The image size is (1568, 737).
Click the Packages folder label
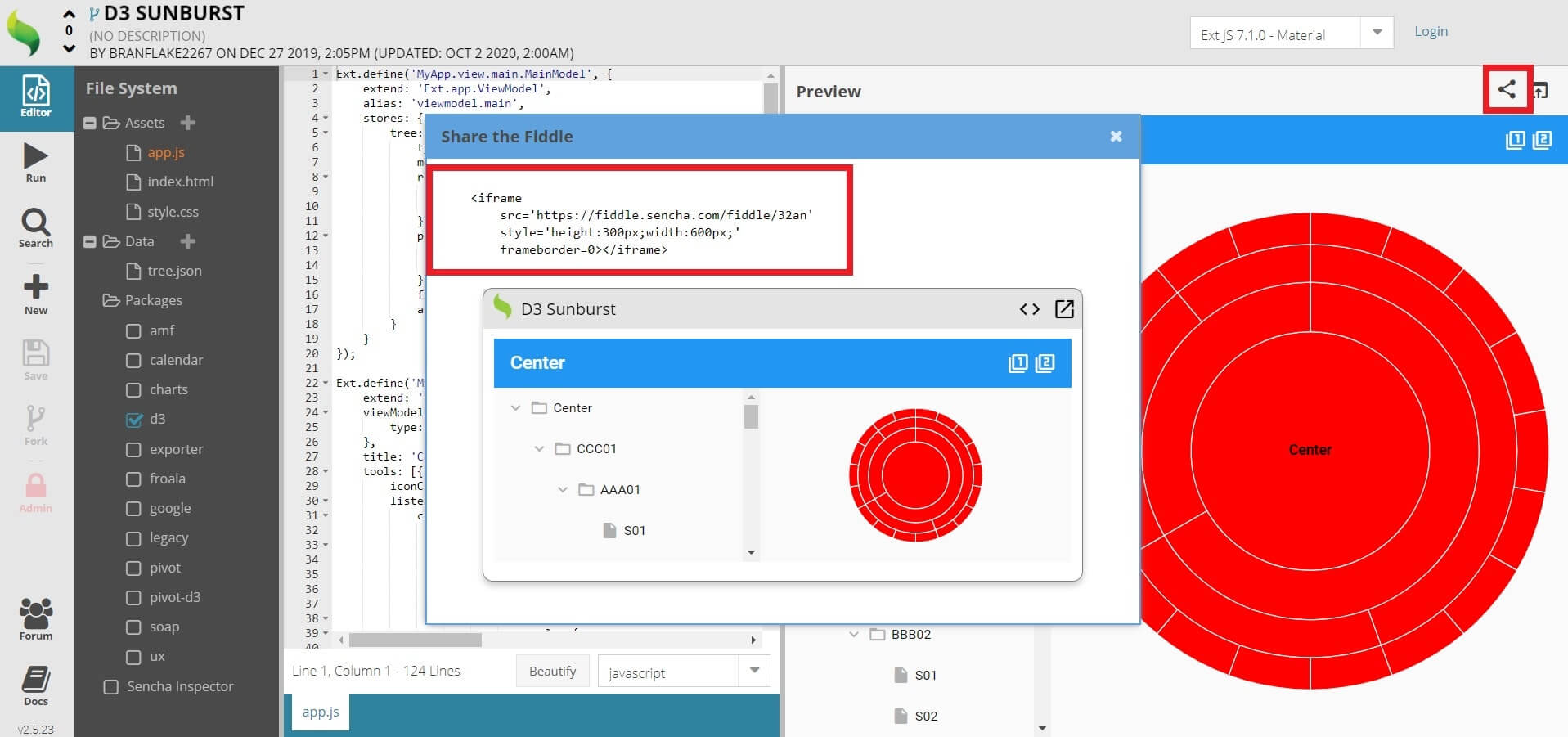154,300
